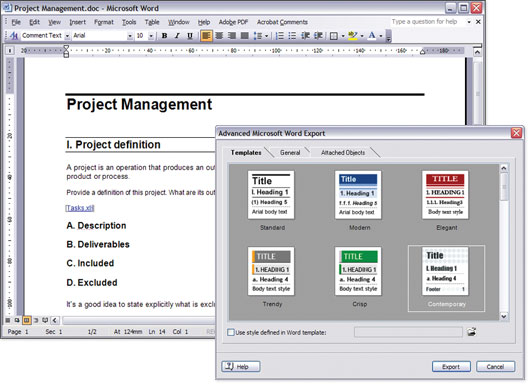This screenshot has width=529, height=385.
Task: Open the help question dropdown arrow
Action: coord(469,22)
